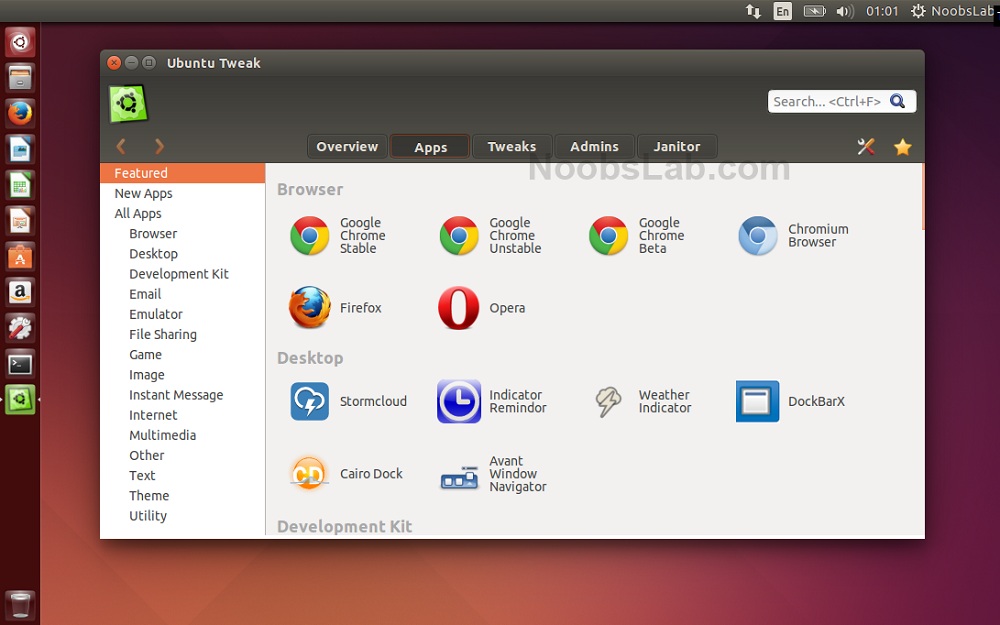Image resolution: width=1000 pixels, height=625 pixels.
Task: Switch to the Overview tab
Action: (347, 146)
